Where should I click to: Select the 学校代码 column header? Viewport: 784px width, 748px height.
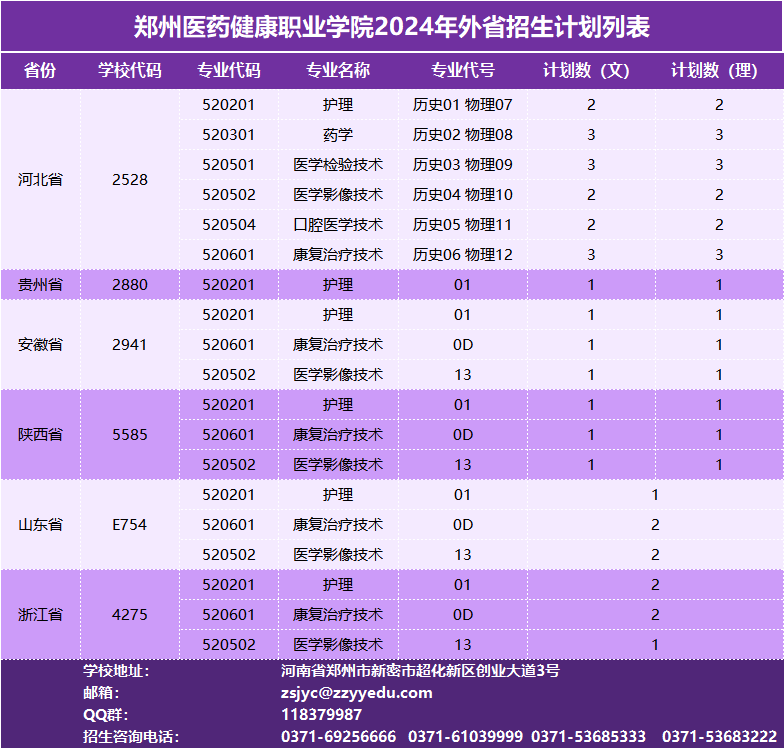[x=129, y=70]
